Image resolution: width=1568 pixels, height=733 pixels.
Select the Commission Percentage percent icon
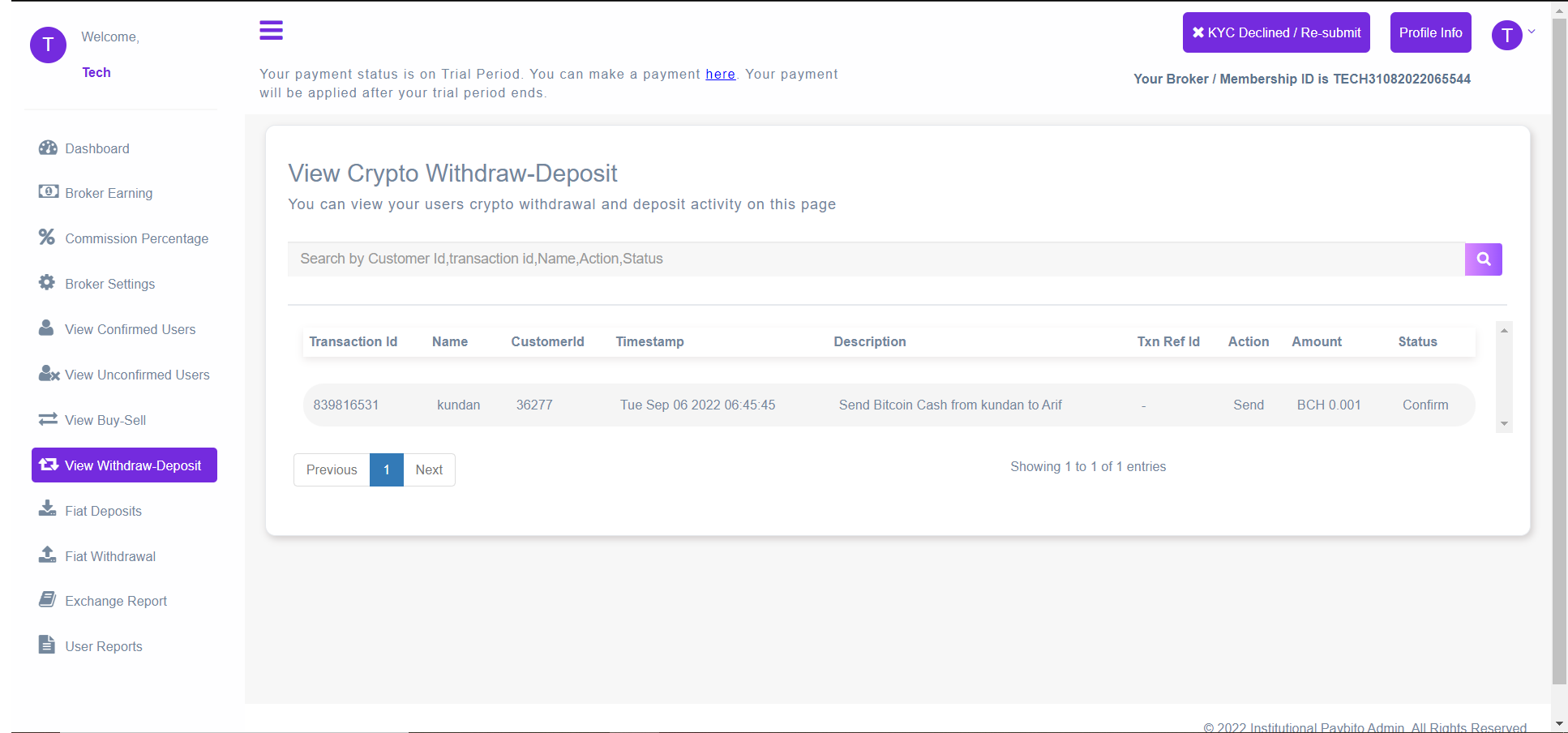point(48,237)
